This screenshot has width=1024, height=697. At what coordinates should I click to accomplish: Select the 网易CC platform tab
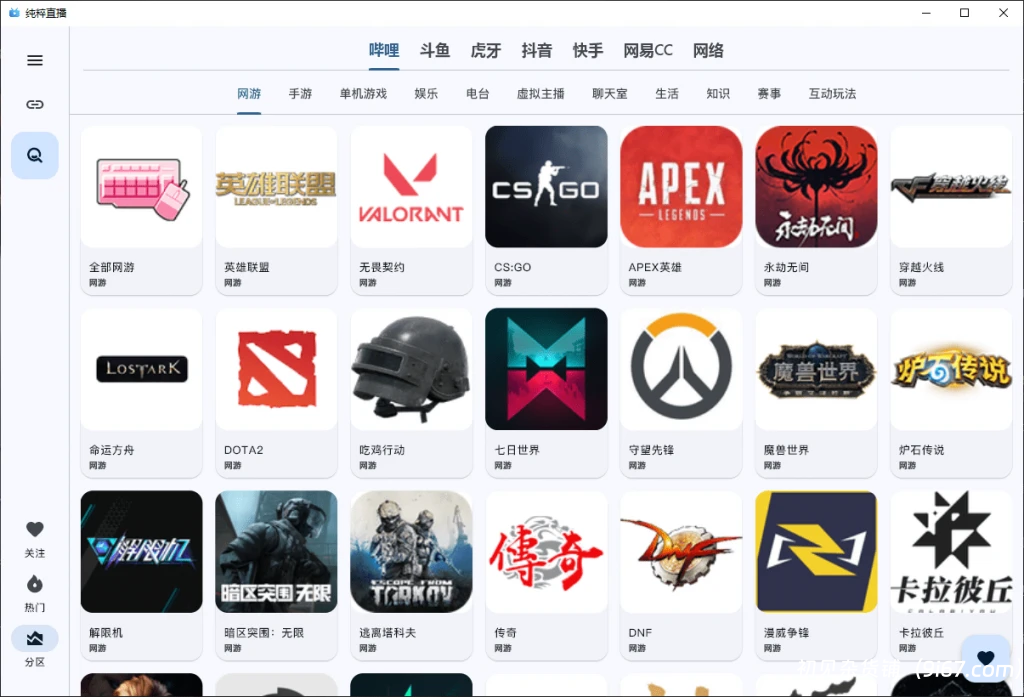(648, 51)
